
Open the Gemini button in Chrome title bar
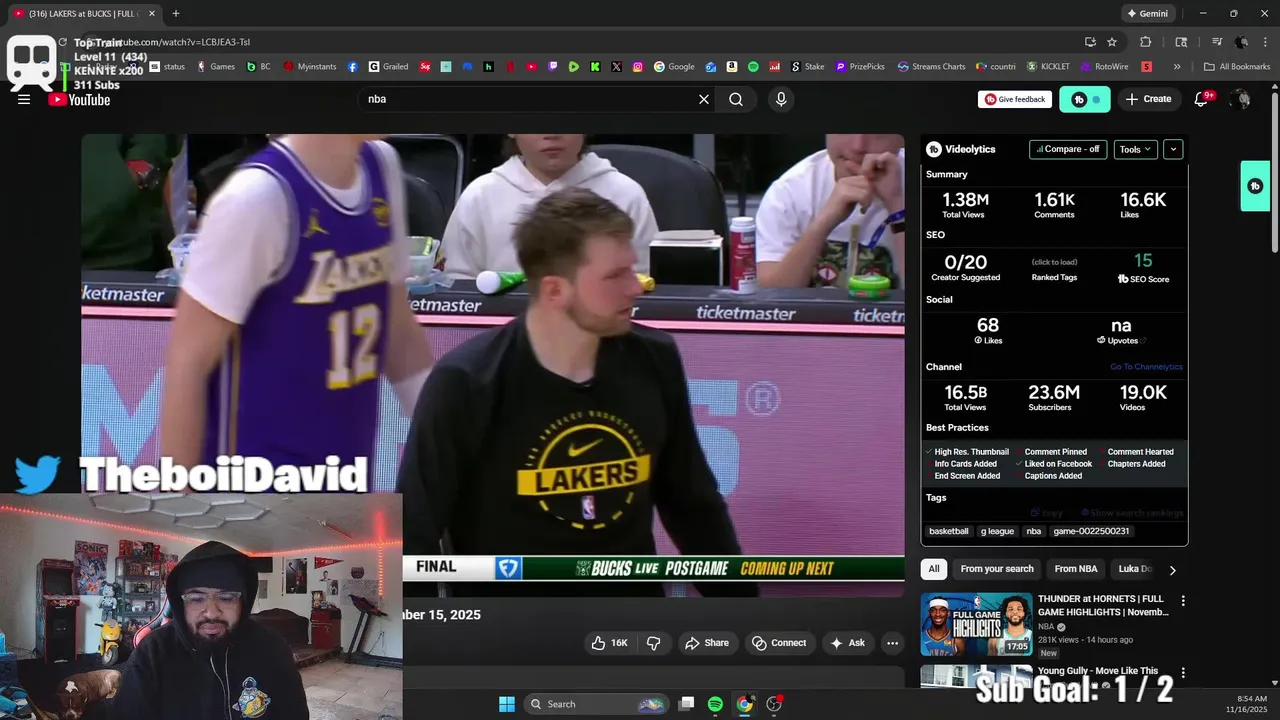click(1147, 13)
